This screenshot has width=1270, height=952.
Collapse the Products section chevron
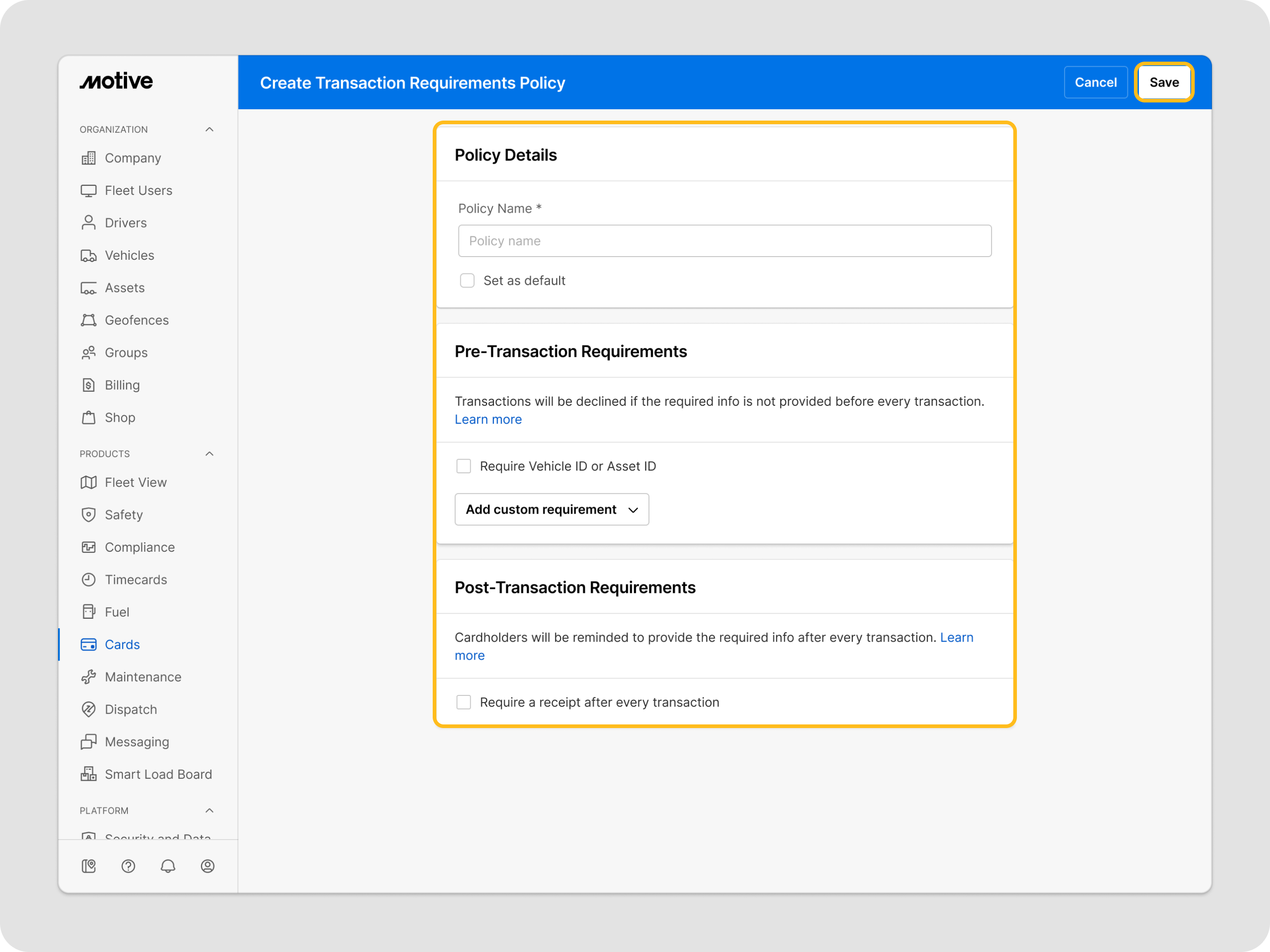(210, 454)
